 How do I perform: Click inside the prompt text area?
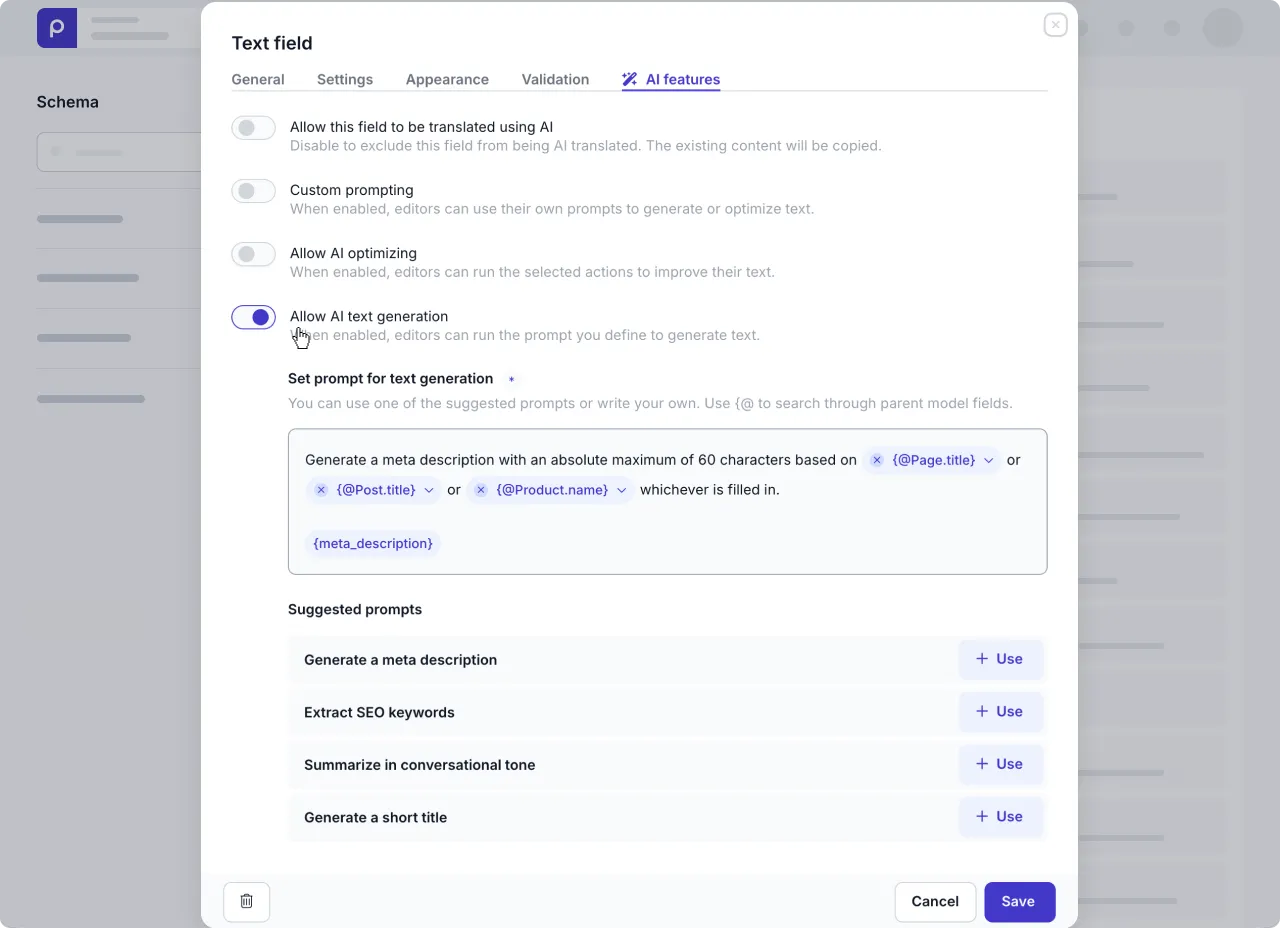[x=667, y=502]
